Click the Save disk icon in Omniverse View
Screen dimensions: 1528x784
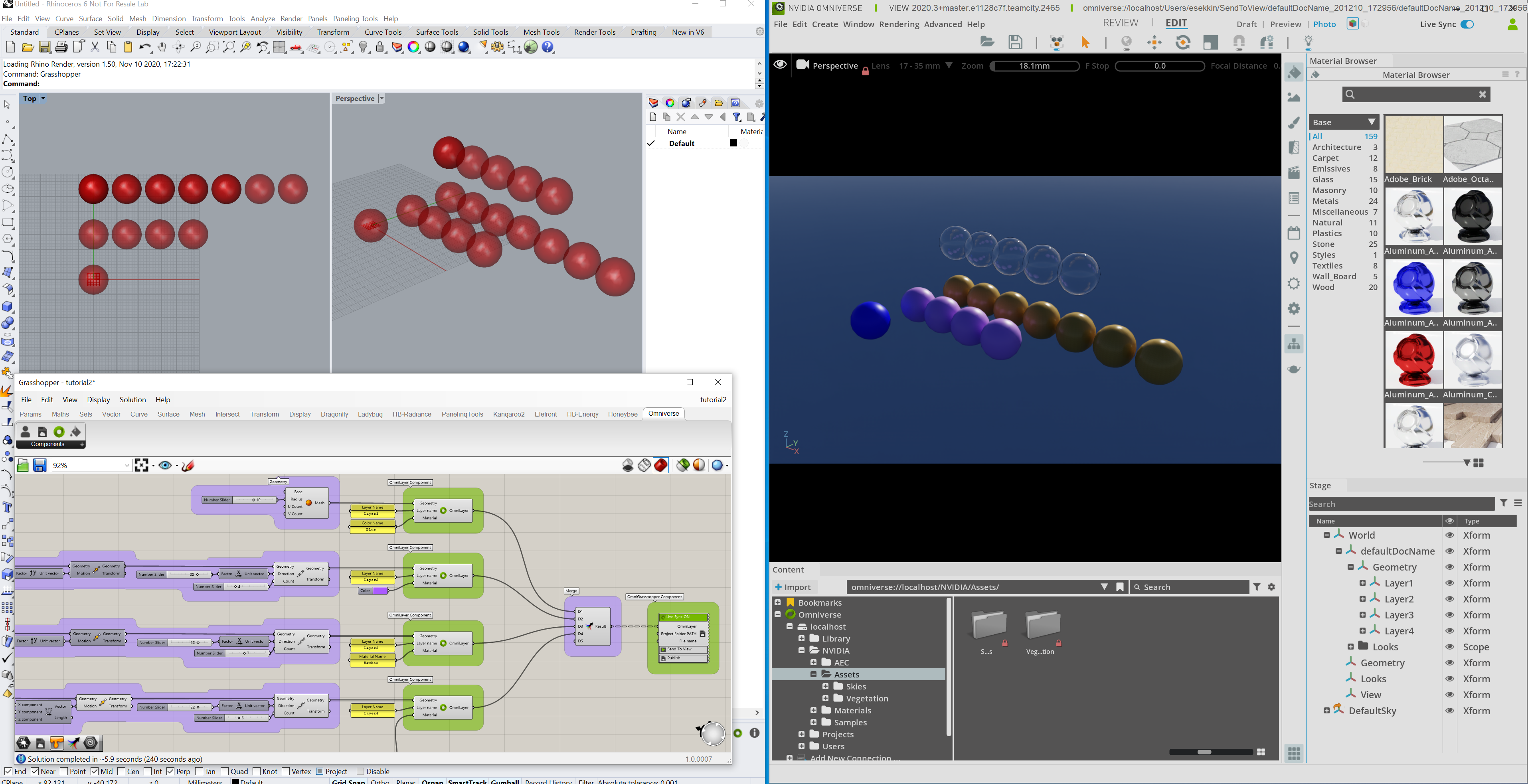(x=1016, y=42)
